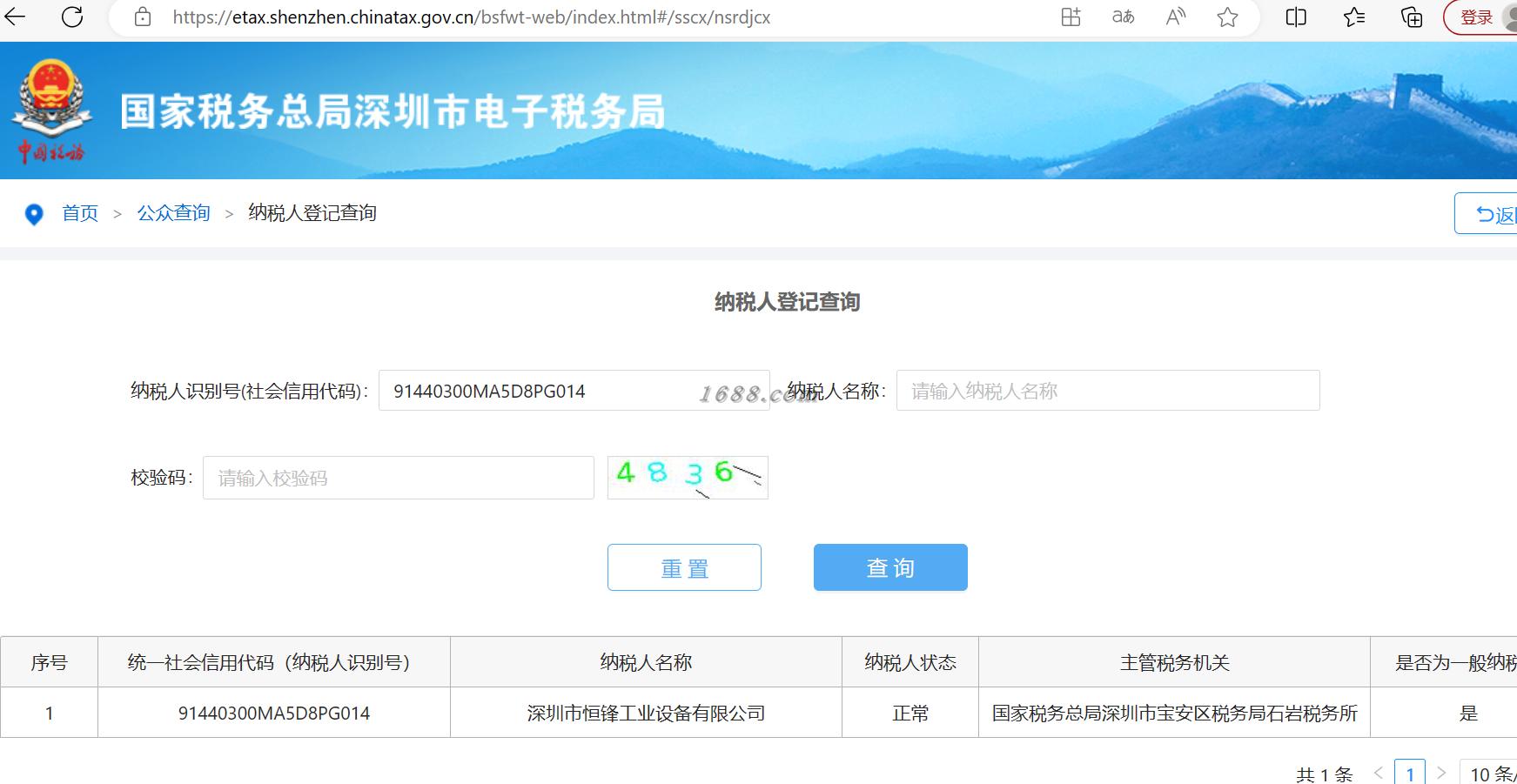Click the 登录 sign-in button
Screen dimensions: 1517x784
[1480, 17]
